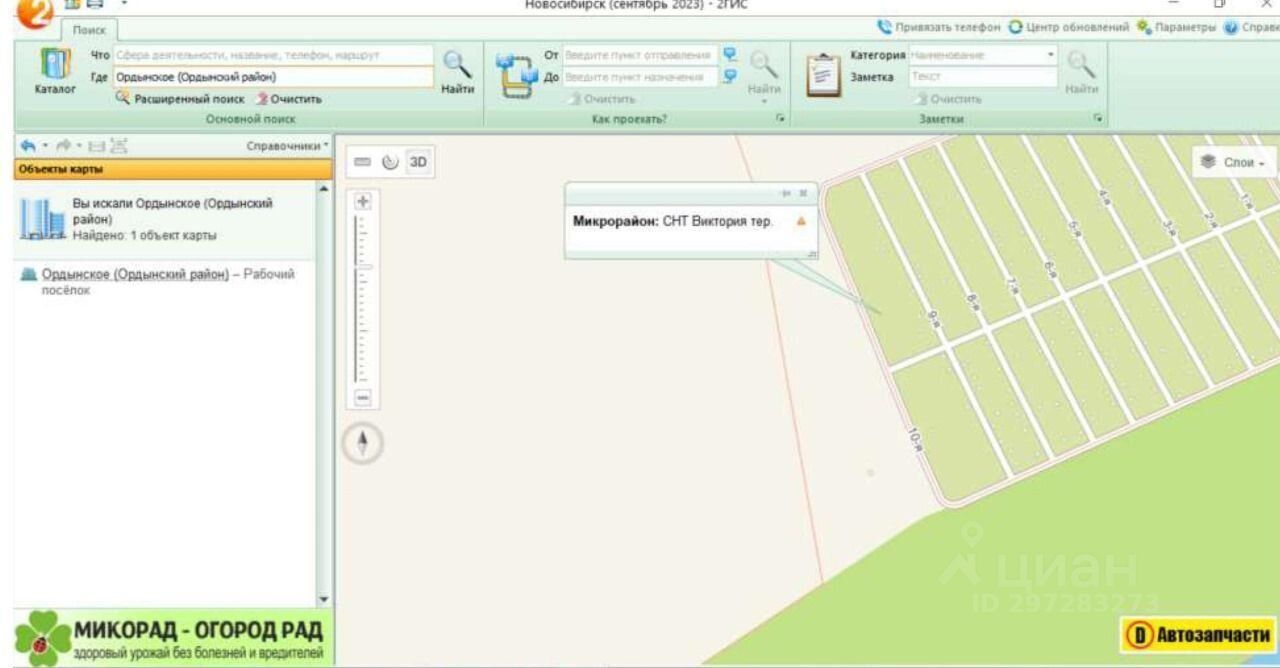Click the Автозапчасти banner button
The image size is (1280, 668).
(x=1199, y=633)
